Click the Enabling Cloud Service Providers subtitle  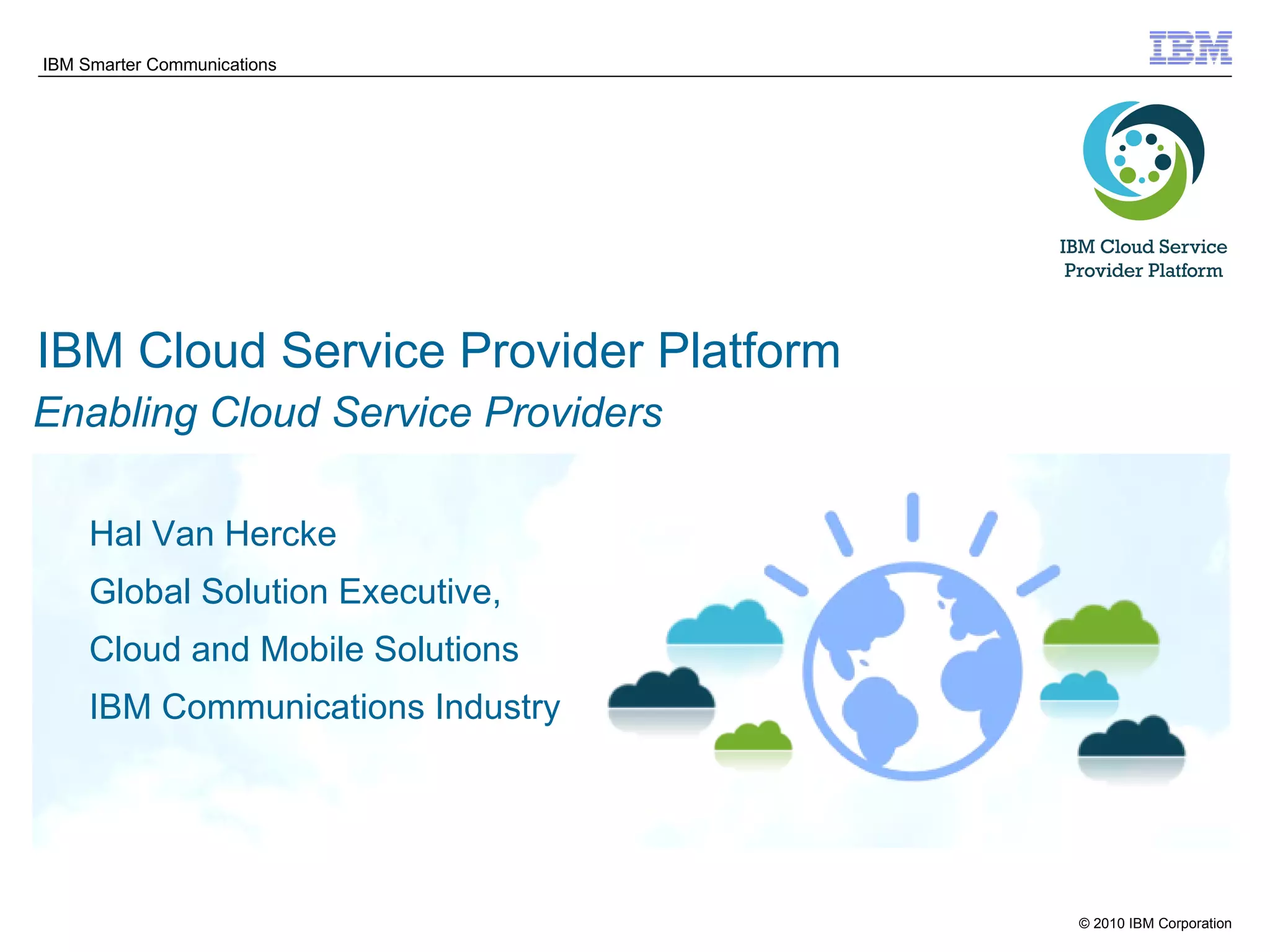(349, 413)
